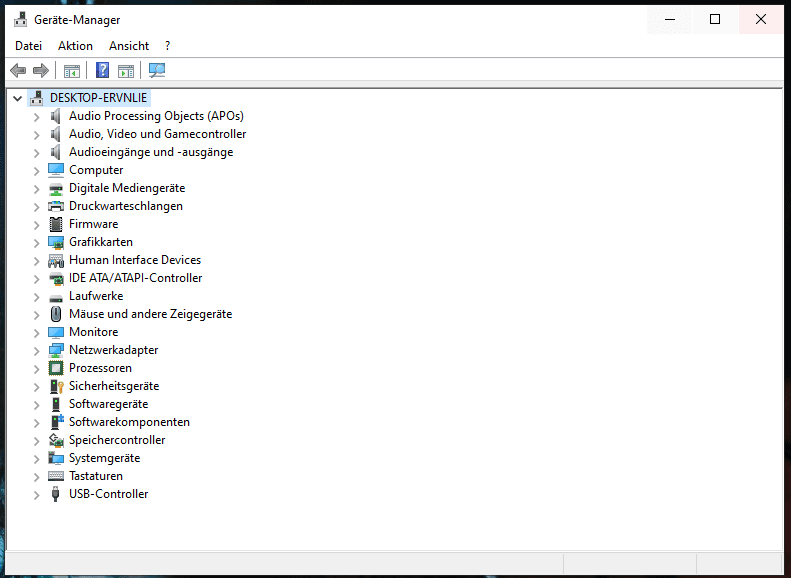
Task: Expand the Softwaregeräte category
Action: [x=36, y=405]
